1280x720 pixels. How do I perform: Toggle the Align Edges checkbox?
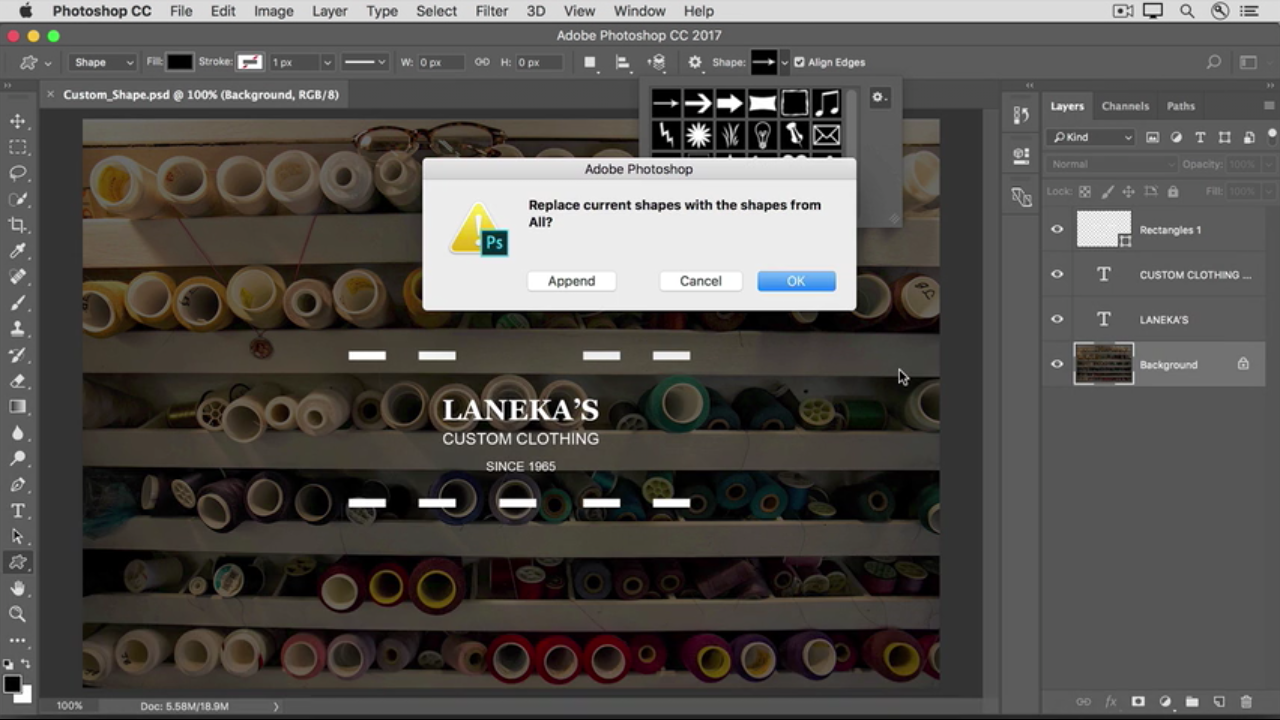point(799,62)
